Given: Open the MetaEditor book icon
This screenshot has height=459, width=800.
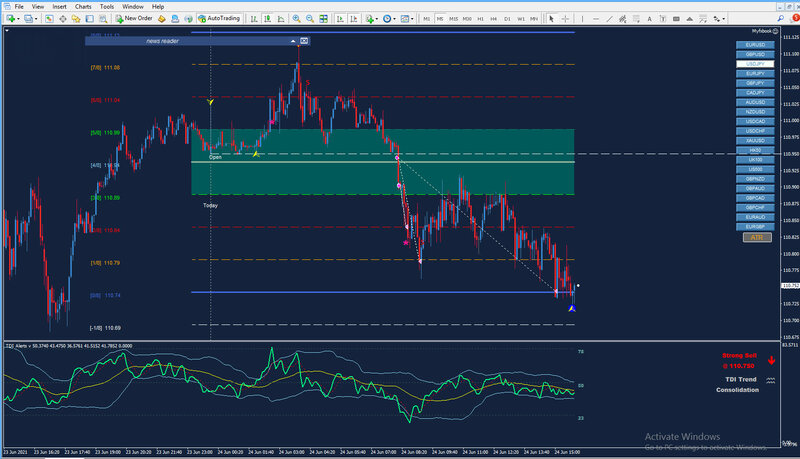Looking at the screenshot, I should 162,19.
